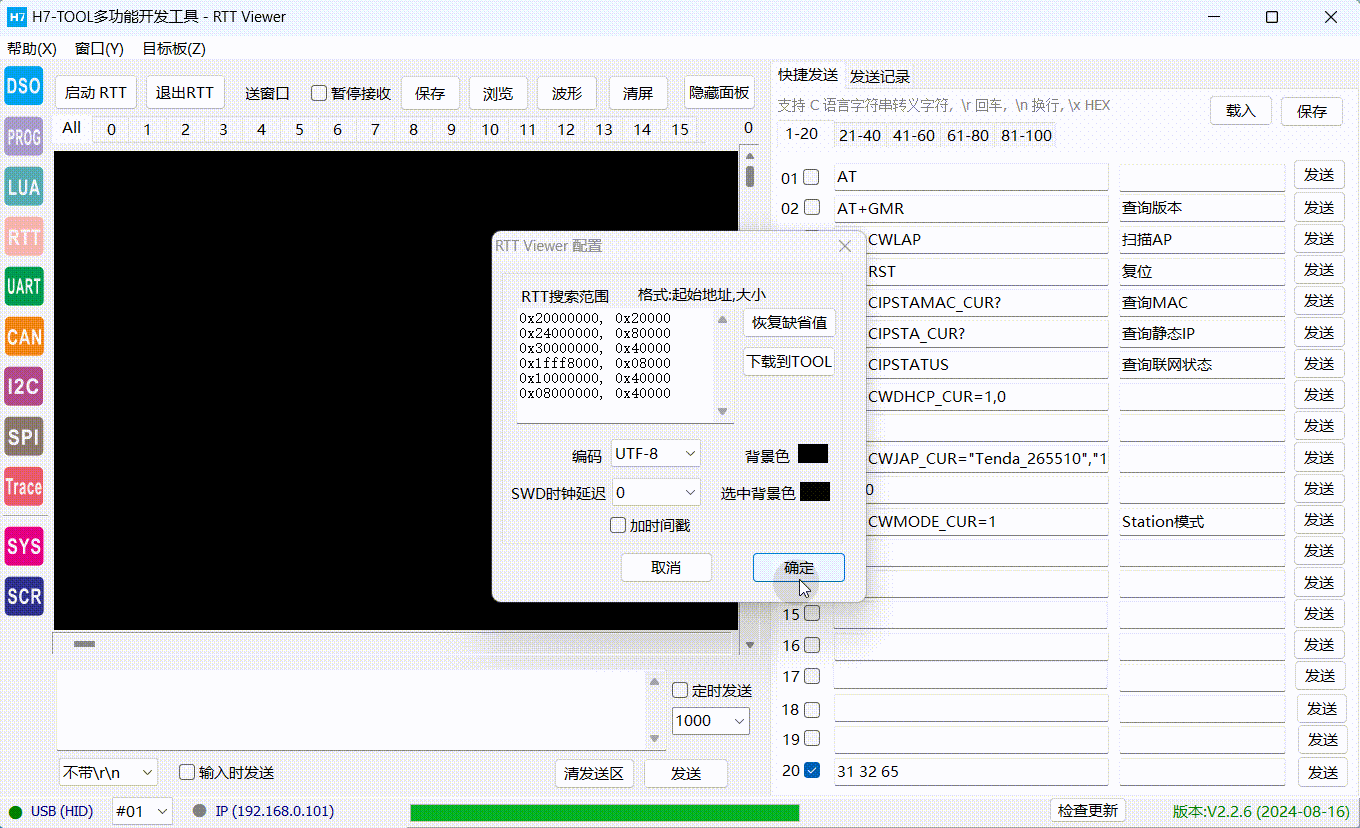Click 恢复缺省值 restore defaults button

[789, 323]
